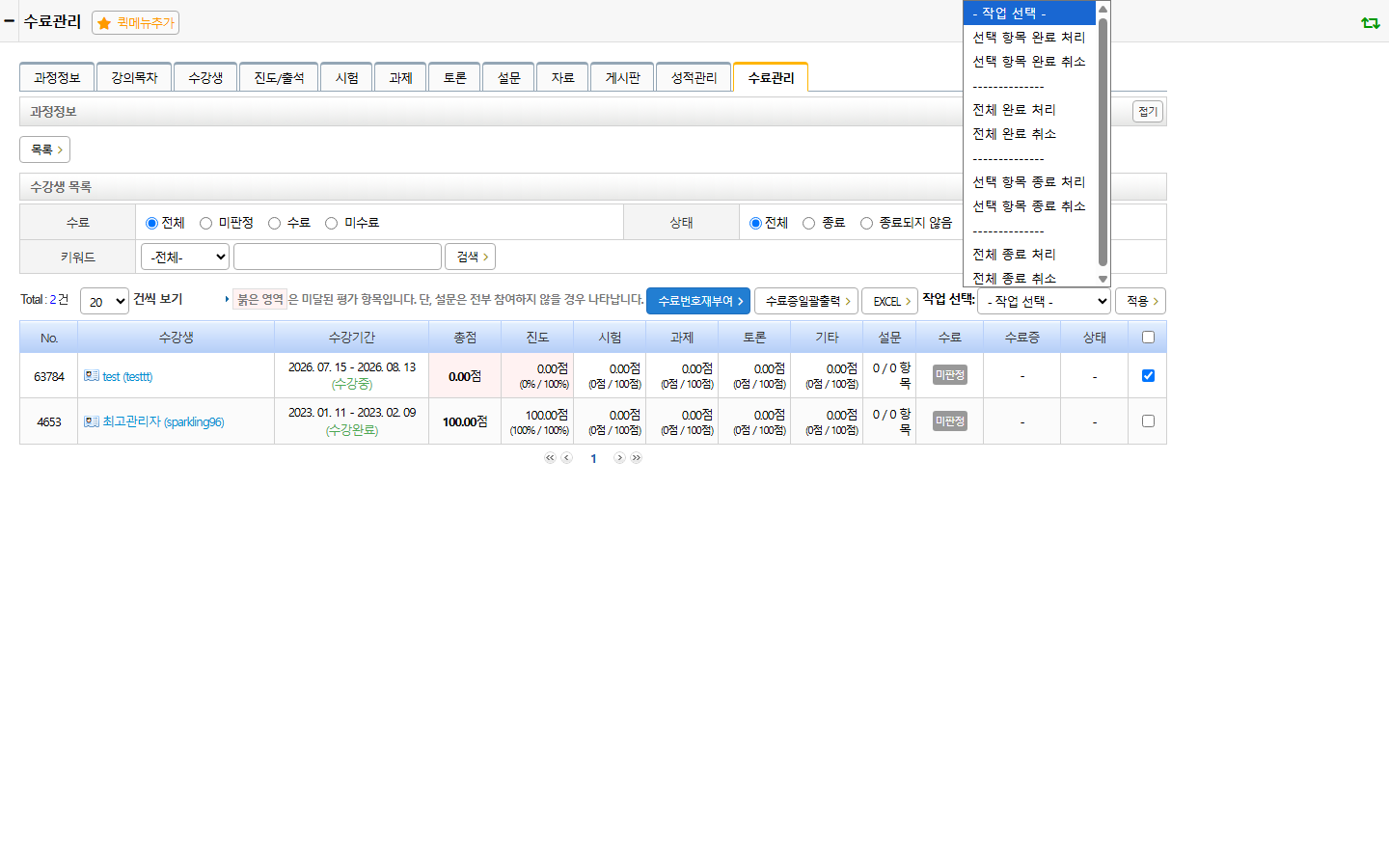Image resolution: width=1389 pixels, height=868 pixels.
Task: Go to last page with double-right arrow
Action: tap(637, 458)
